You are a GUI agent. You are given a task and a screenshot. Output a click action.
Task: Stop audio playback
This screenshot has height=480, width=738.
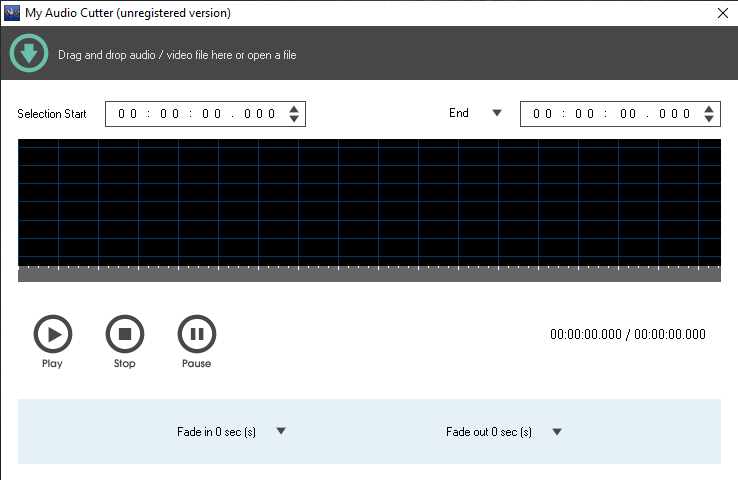point(125,334)
